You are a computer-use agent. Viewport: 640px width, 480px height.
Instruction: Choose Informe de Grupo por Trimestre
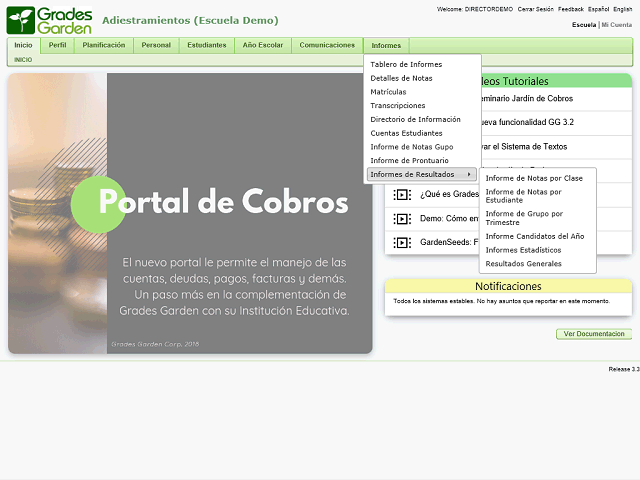pyautogui.click(x=524, y=218)
